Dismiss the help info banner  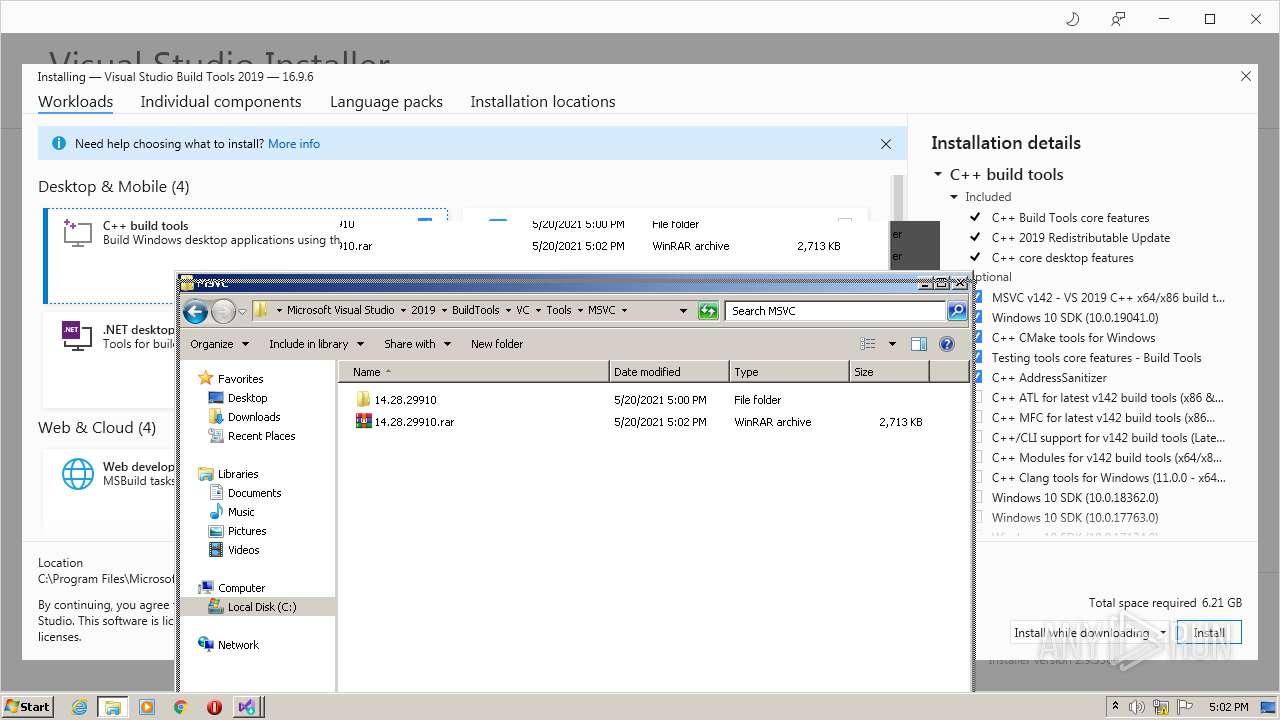click(886, 144)
